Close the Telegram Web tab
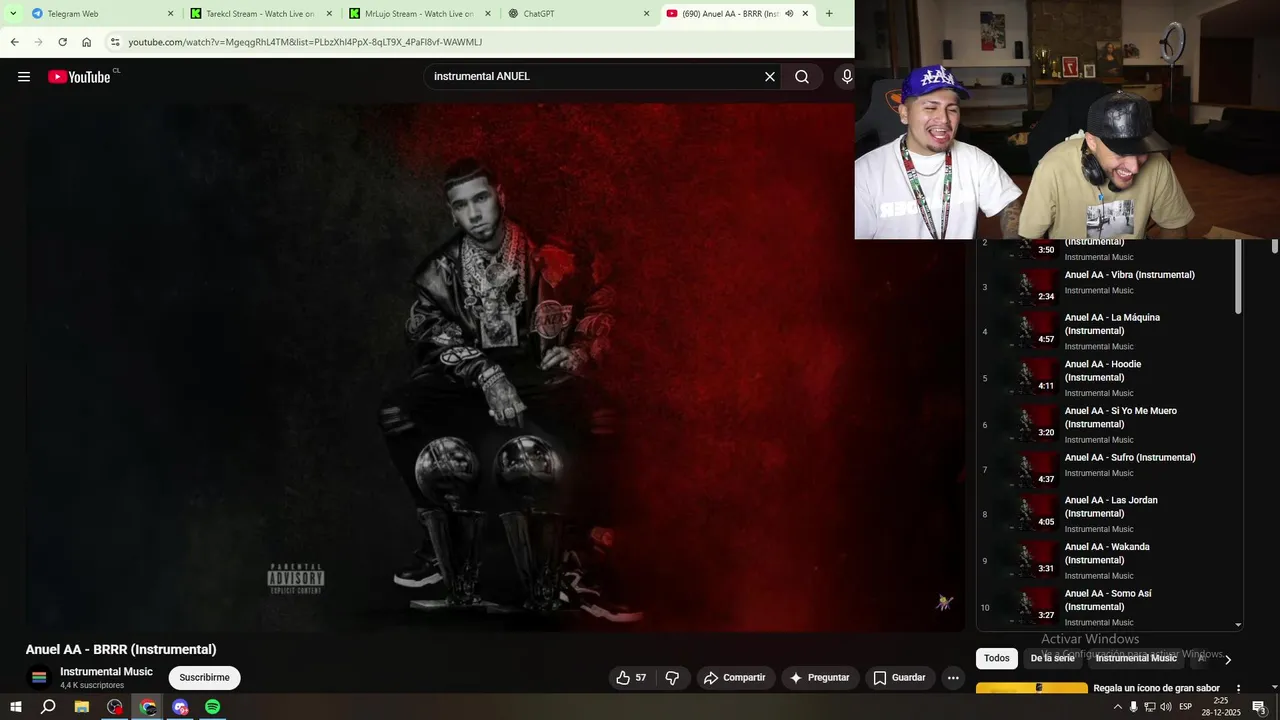This screenshot has width=1280, height=720. point(170,14)
